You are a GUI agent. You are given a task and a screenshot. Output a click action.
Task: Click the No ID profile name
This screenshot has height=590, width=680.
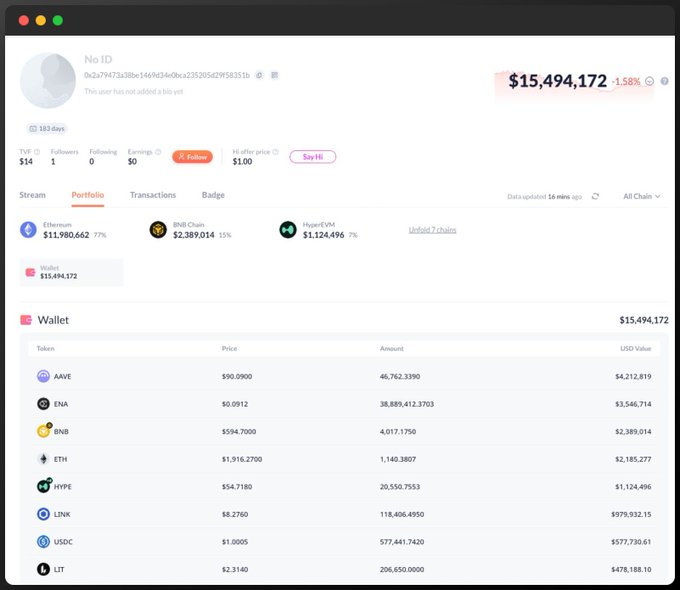pyautogui.click(x=98, y=59)
